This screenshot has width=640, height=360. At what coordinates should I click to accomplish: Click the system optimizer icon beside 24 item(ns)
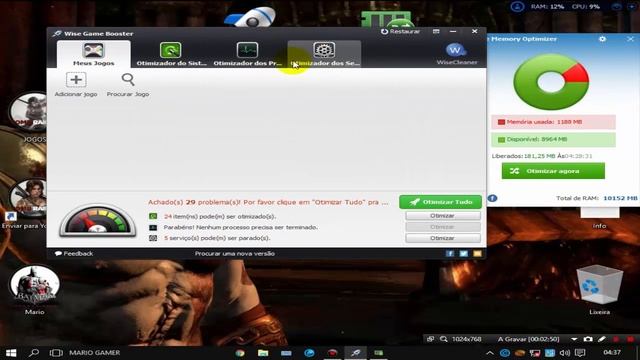click(153, 216)
